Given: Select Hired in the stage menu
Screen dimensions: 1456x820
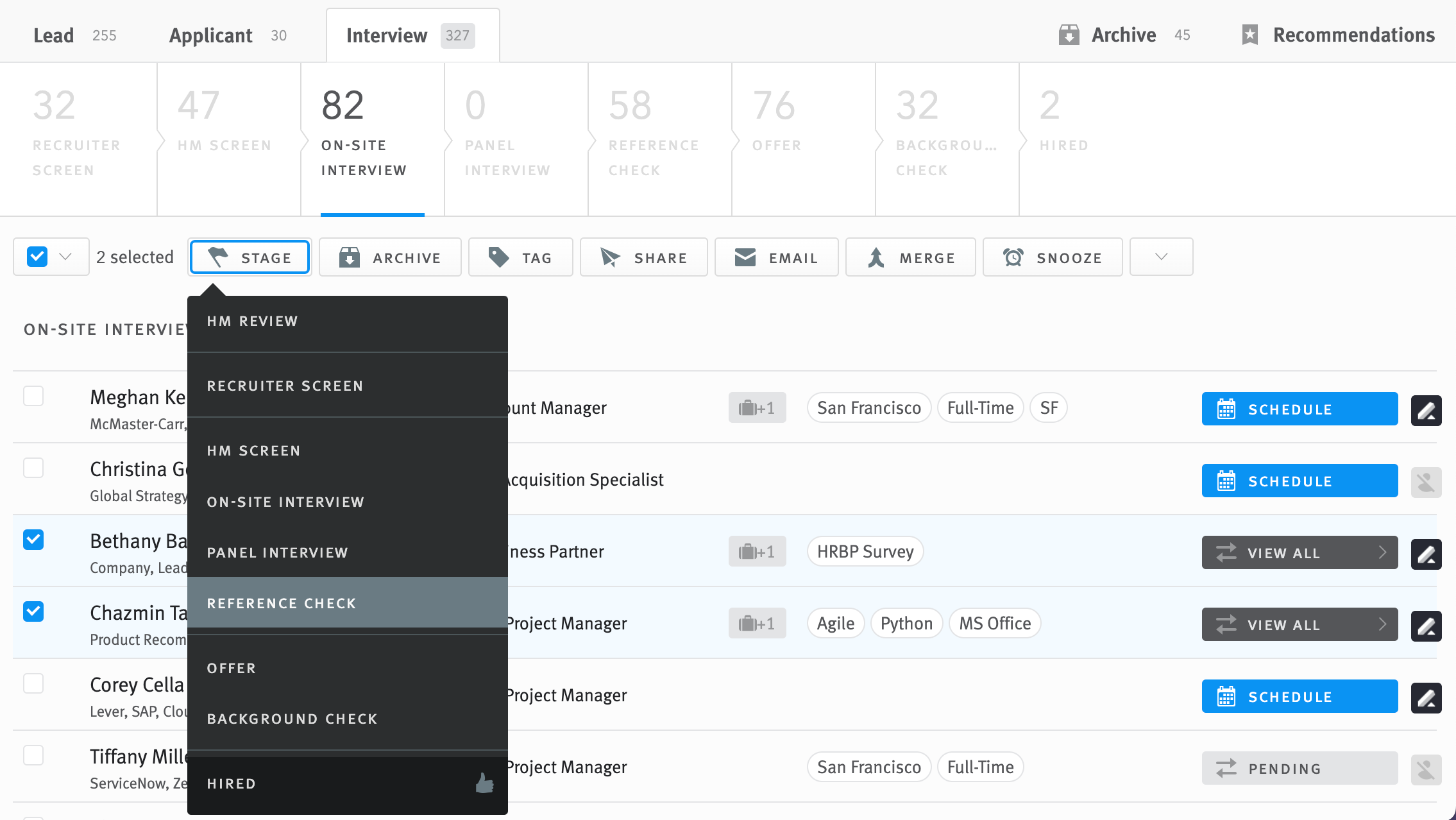Looking at the screenshot, I should [x=232, y=783].
